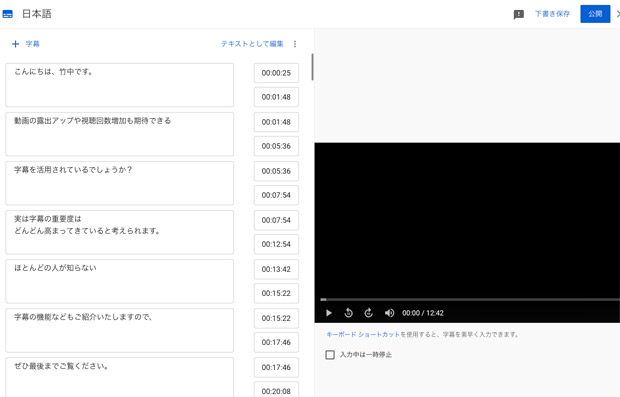Click the 日本語 language title
Viewport: 620px width, 397px height.
click(37, 14)
